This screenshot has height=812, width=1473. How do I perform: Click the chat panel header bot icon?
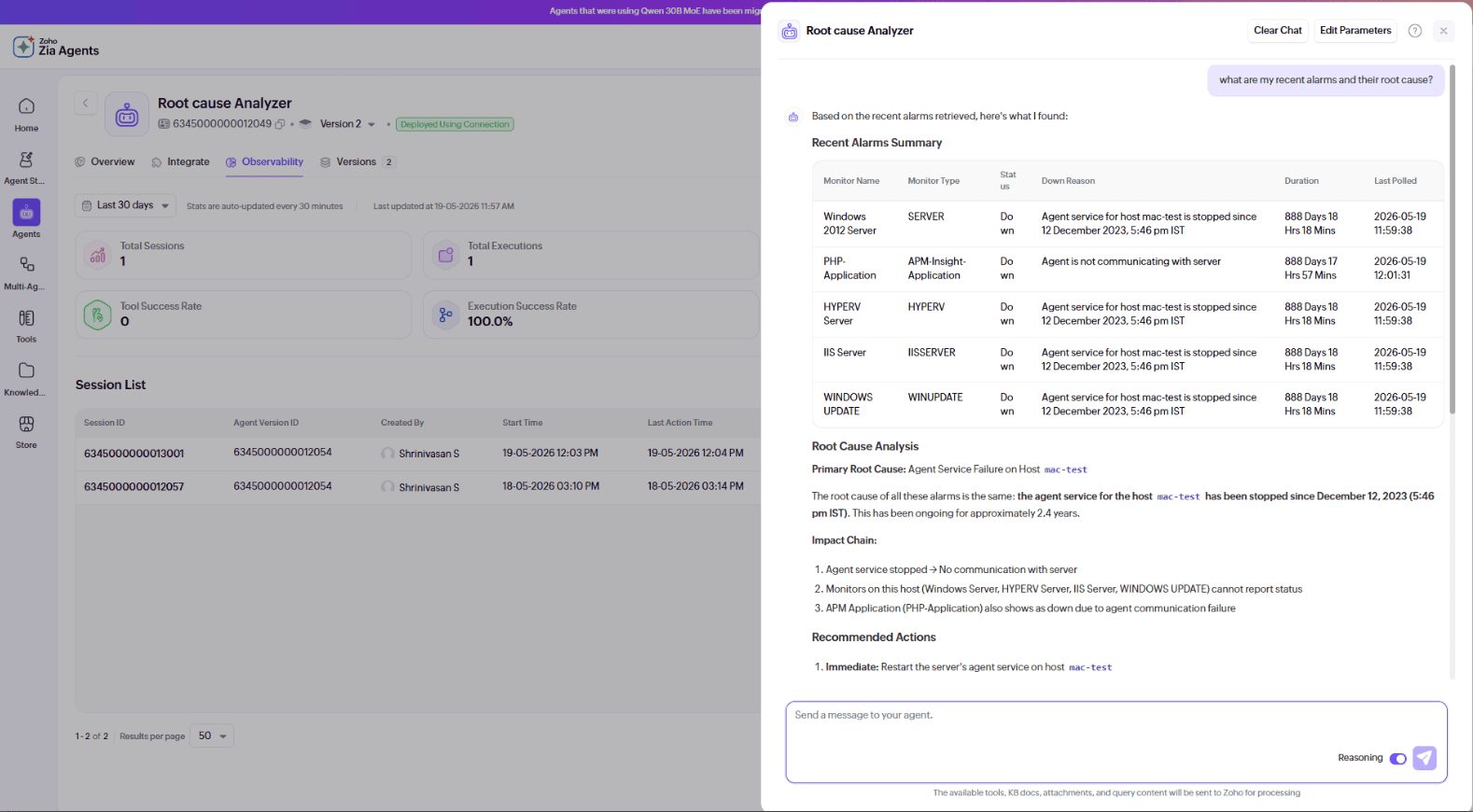[x=790, y=31]
